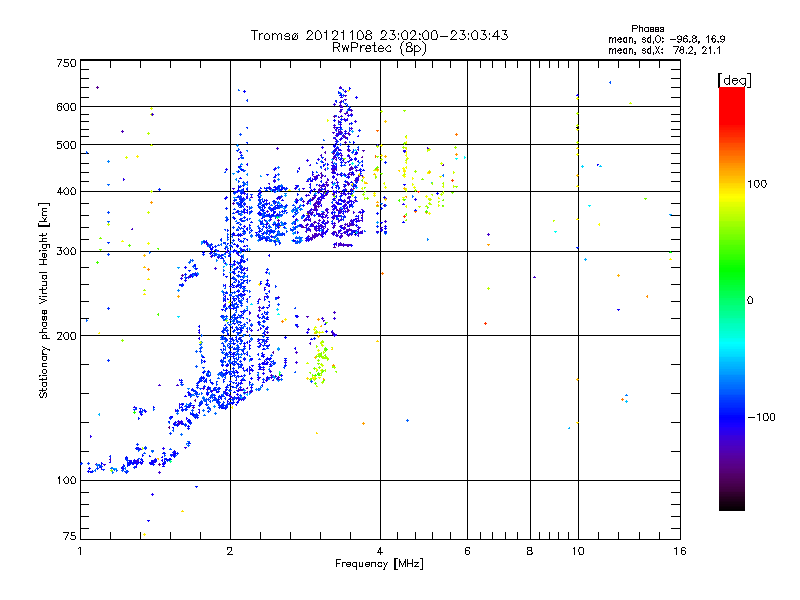Viewport: 800px width, 600px height.
Task: Click the y-axis tick label '600'
Action: pos(66,107)
